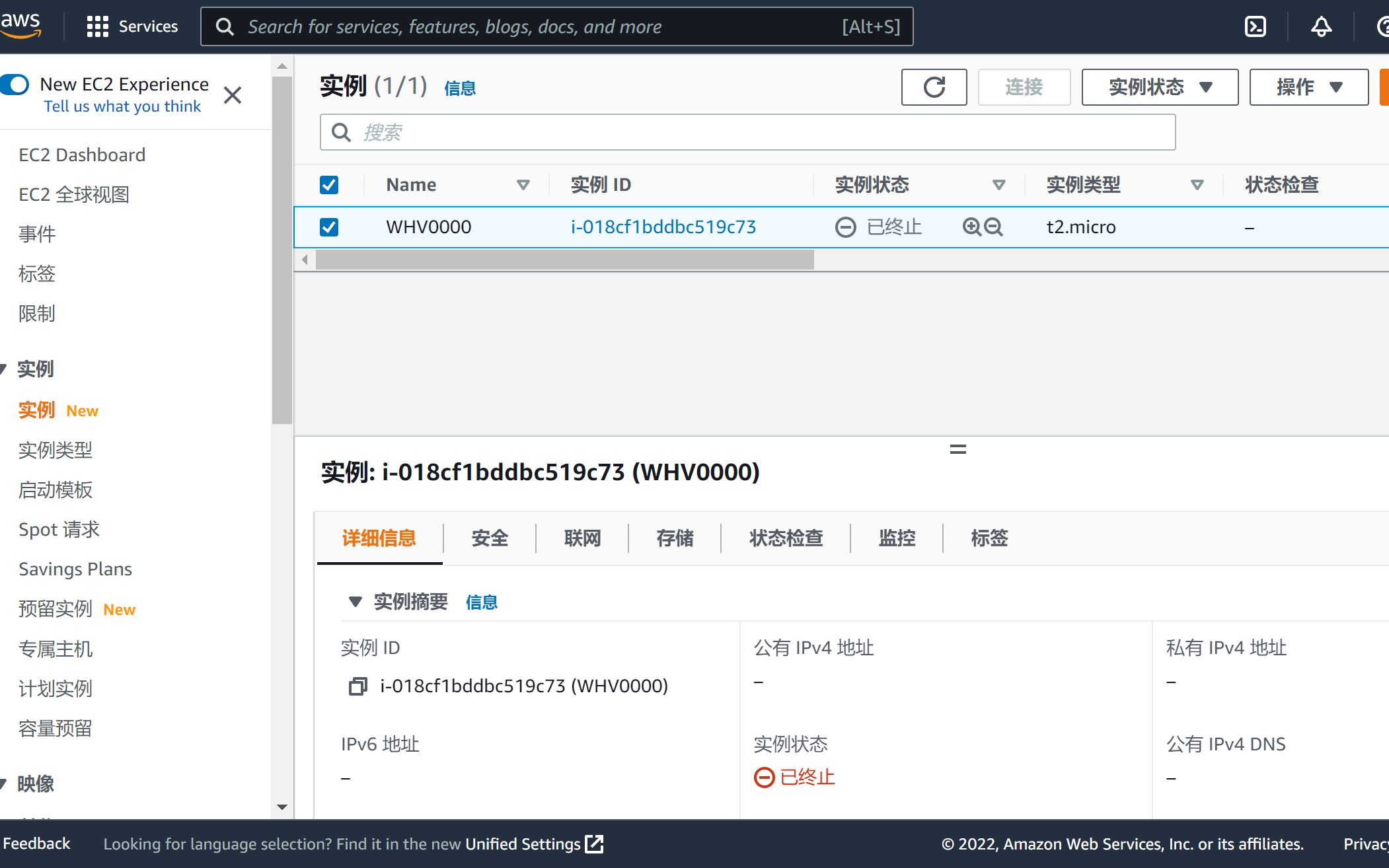Launch CloudShell from the top bar
This screenshot has height=868, width=1389.
[x=1255, y=26]
